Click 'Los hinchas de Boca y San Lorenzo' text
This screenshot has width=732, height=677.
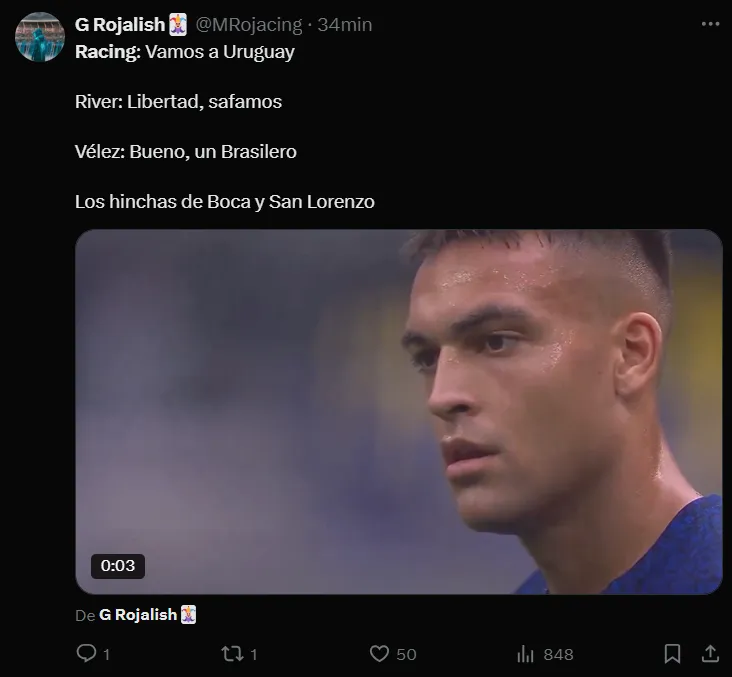[224, 202]
